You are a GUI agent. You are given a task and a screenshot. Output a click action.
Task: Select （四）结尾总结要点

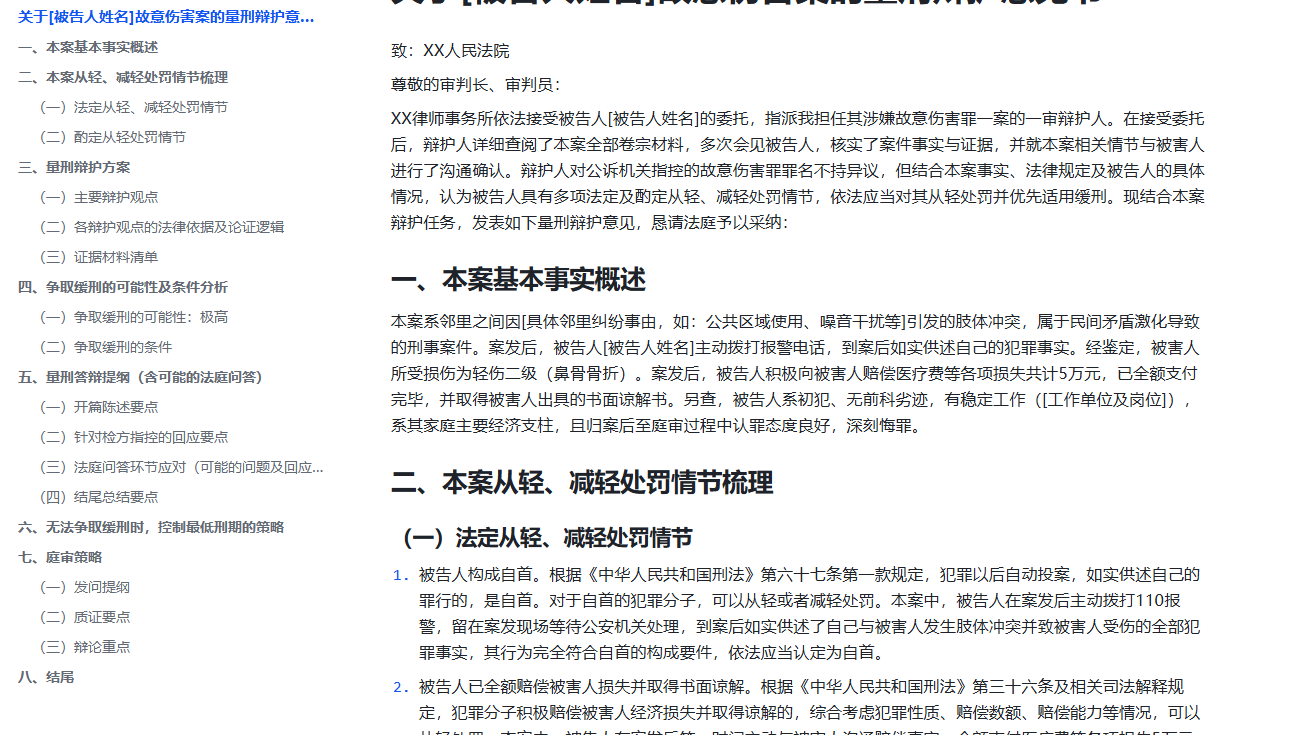112,497
